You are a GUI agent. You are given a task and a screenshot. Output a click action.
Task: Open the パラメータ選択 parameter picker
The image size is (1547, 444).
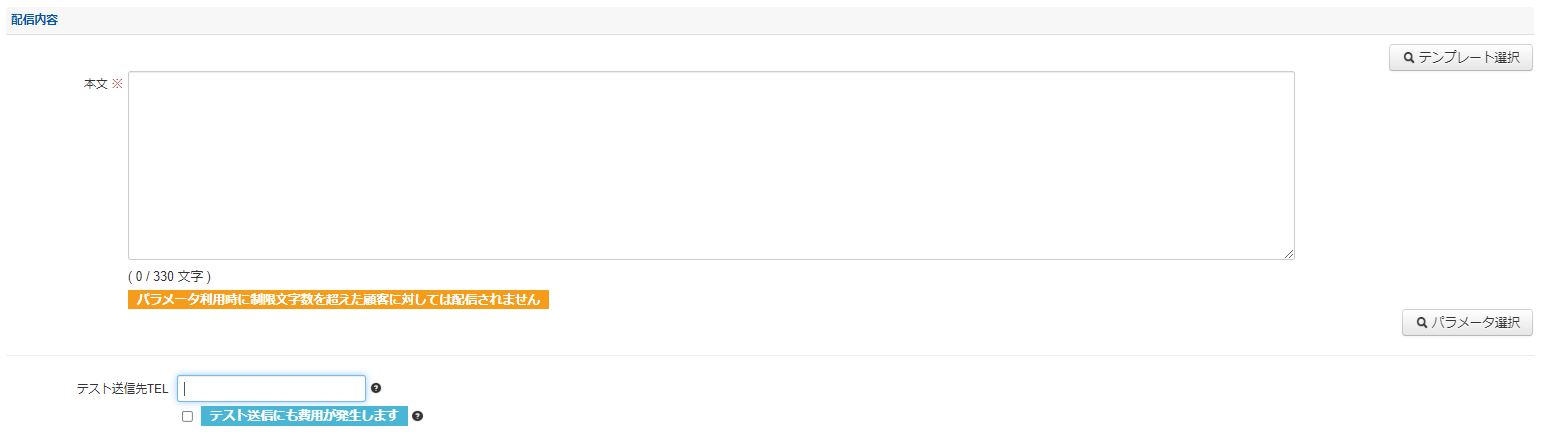(1467, 323)
